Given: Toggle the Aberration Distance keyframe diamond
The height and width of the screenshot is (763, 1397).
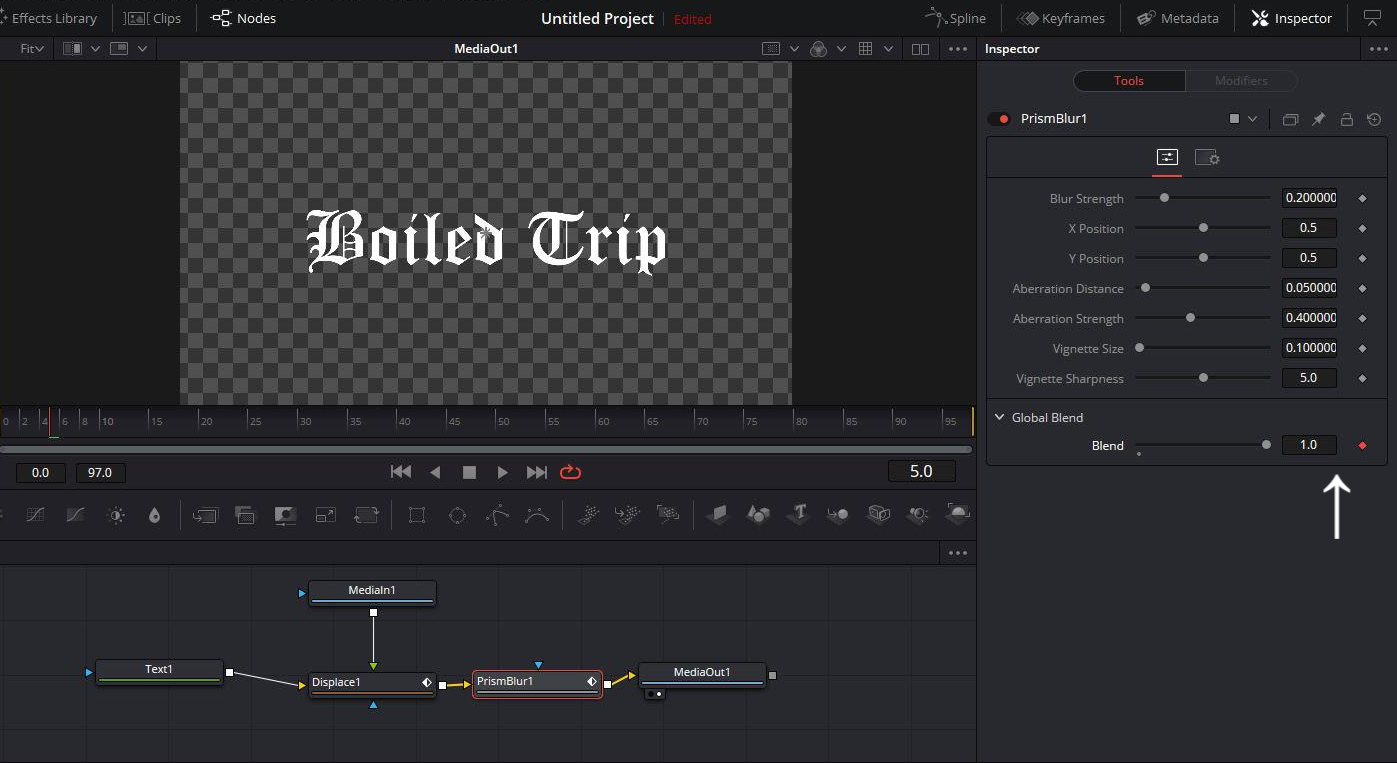Looking at the screenshot, I should pyautogui.click(x=1362, y=288).
